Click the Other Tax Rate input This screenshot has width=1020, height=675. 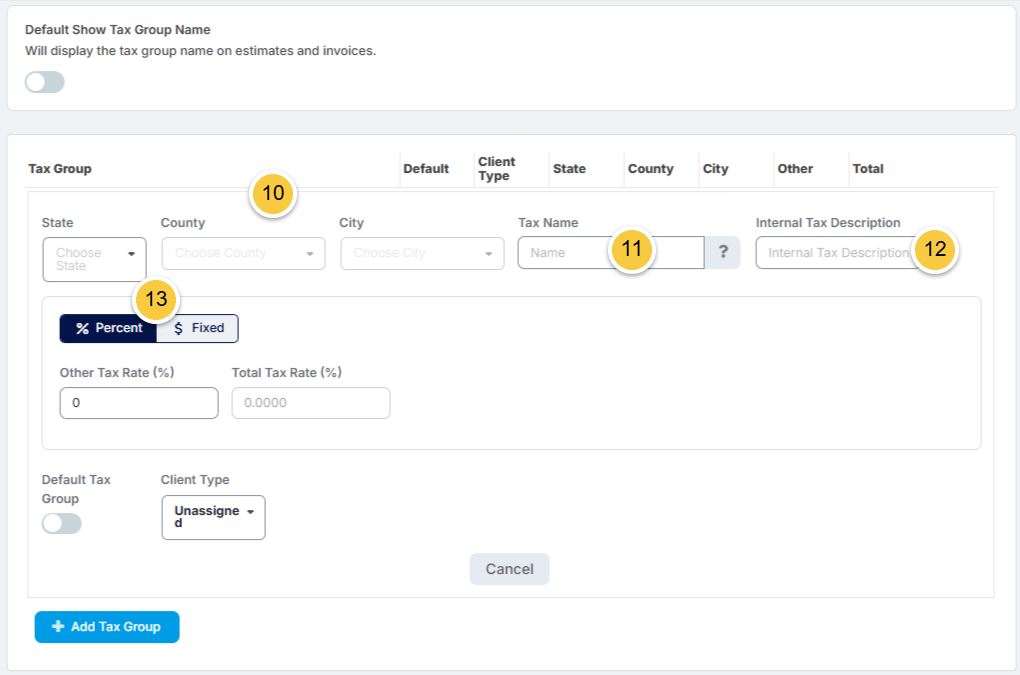tap(139, 403)
